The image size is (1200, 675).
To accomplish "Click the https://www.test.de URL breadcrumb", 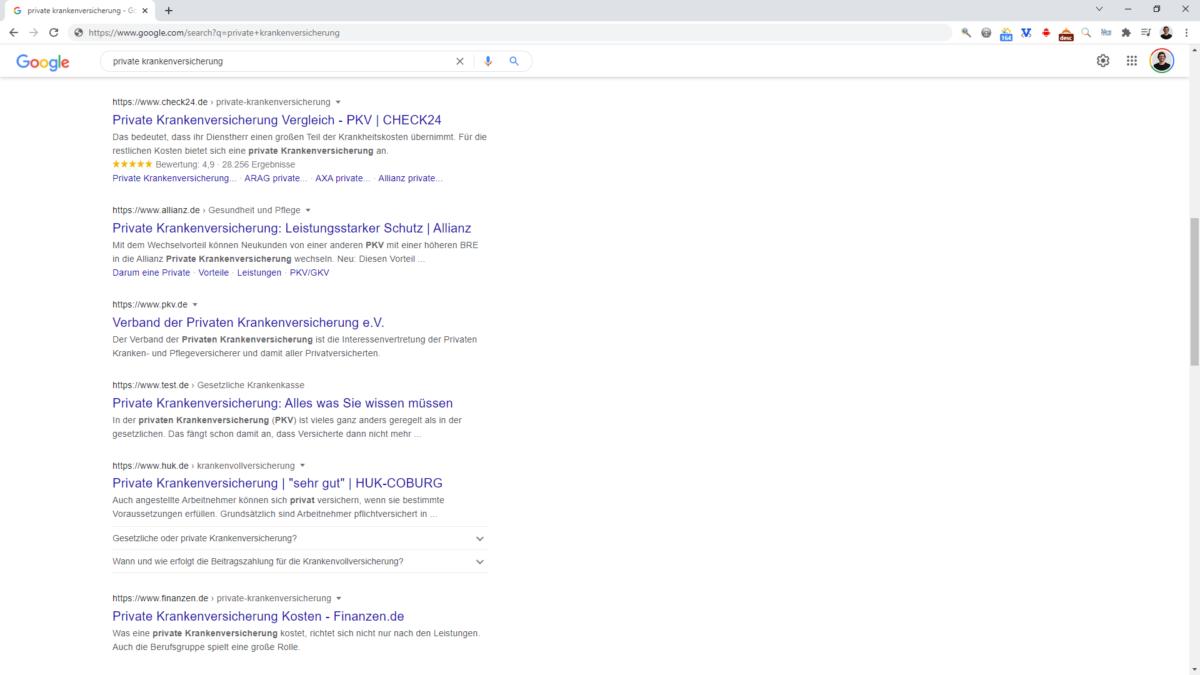I will click(151, 385).
